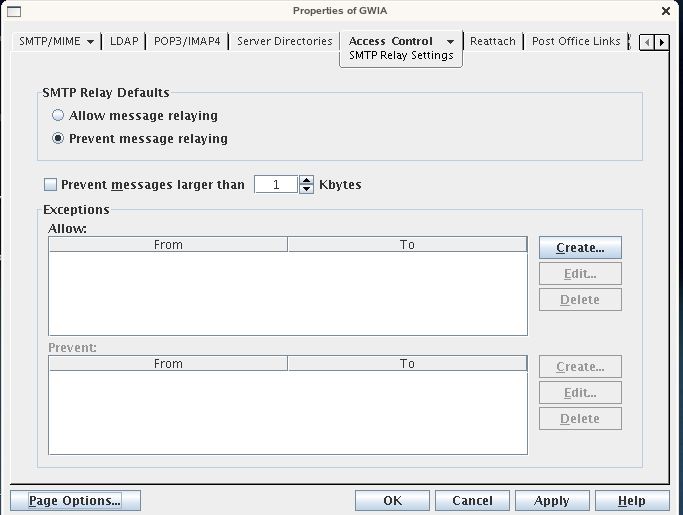Screen dimensions: 683x515
Task: Apply the relay settings
Action: pos(552,501)
